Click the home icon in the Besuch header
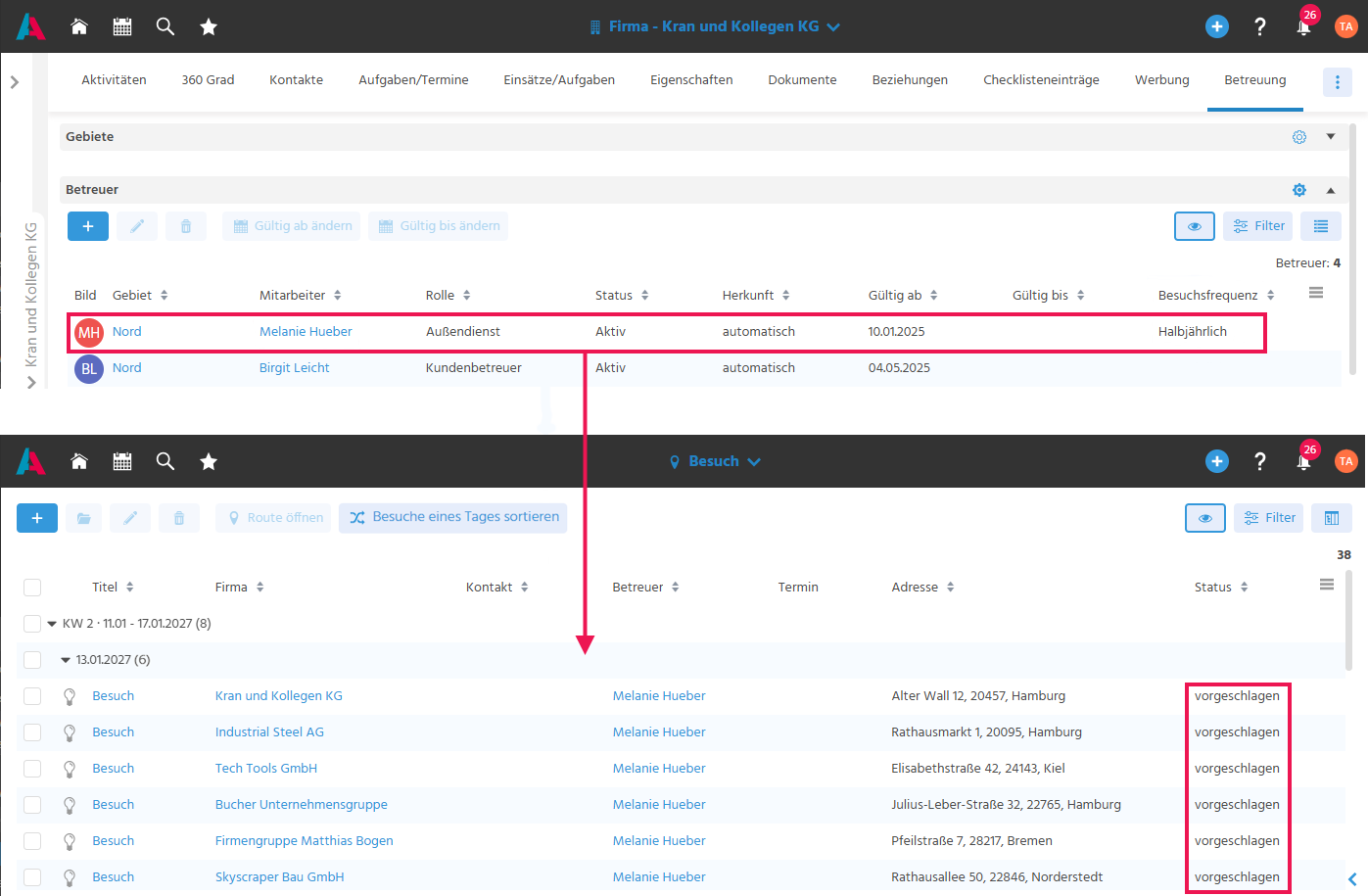Screen dimensions: 1368x896 (x=79, y=461)
